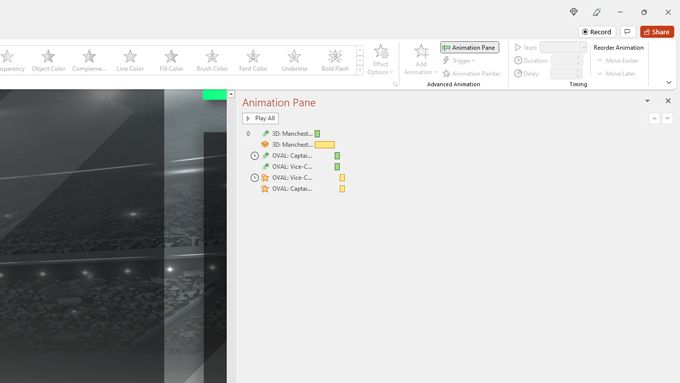Viewport: 680px width, 383px height.
Task: Open Effect Options dropdown
Action: tap(380, 60)
